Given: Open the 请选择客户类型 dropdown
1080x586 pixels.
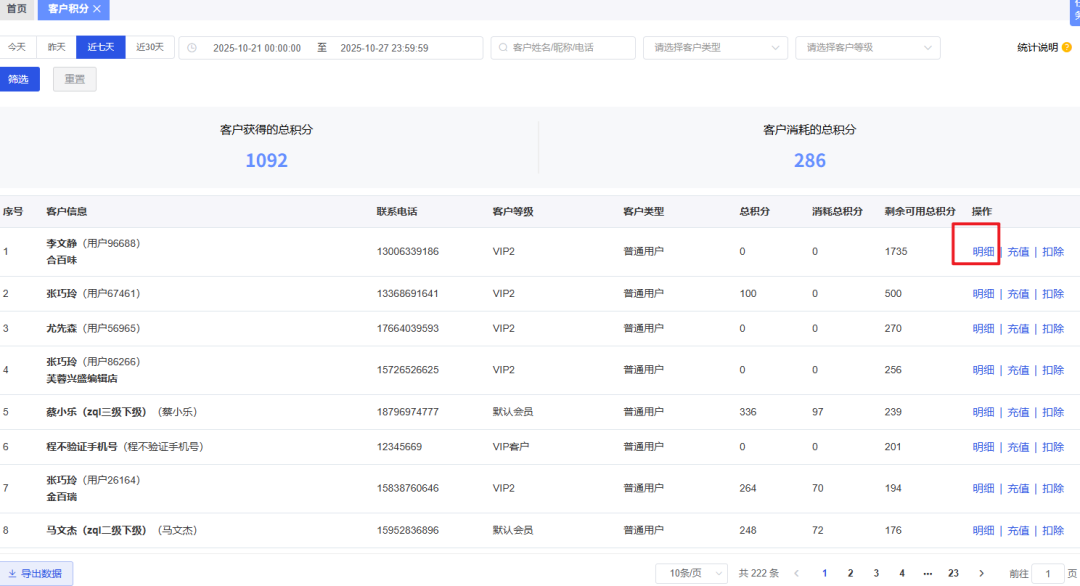Looking at the screenshot, I should click(714, 47).
